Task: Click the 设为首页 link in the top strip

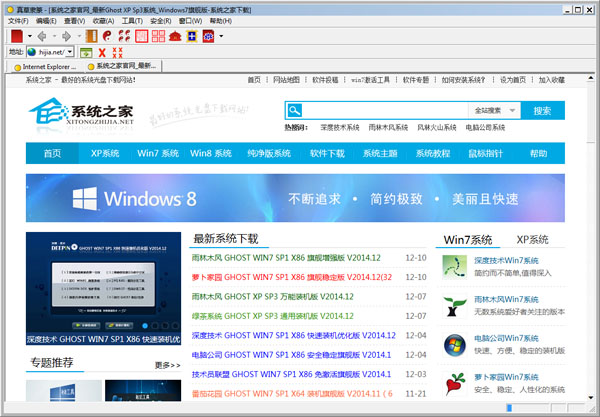Action: pyautogui.click(x=513, y=80)
